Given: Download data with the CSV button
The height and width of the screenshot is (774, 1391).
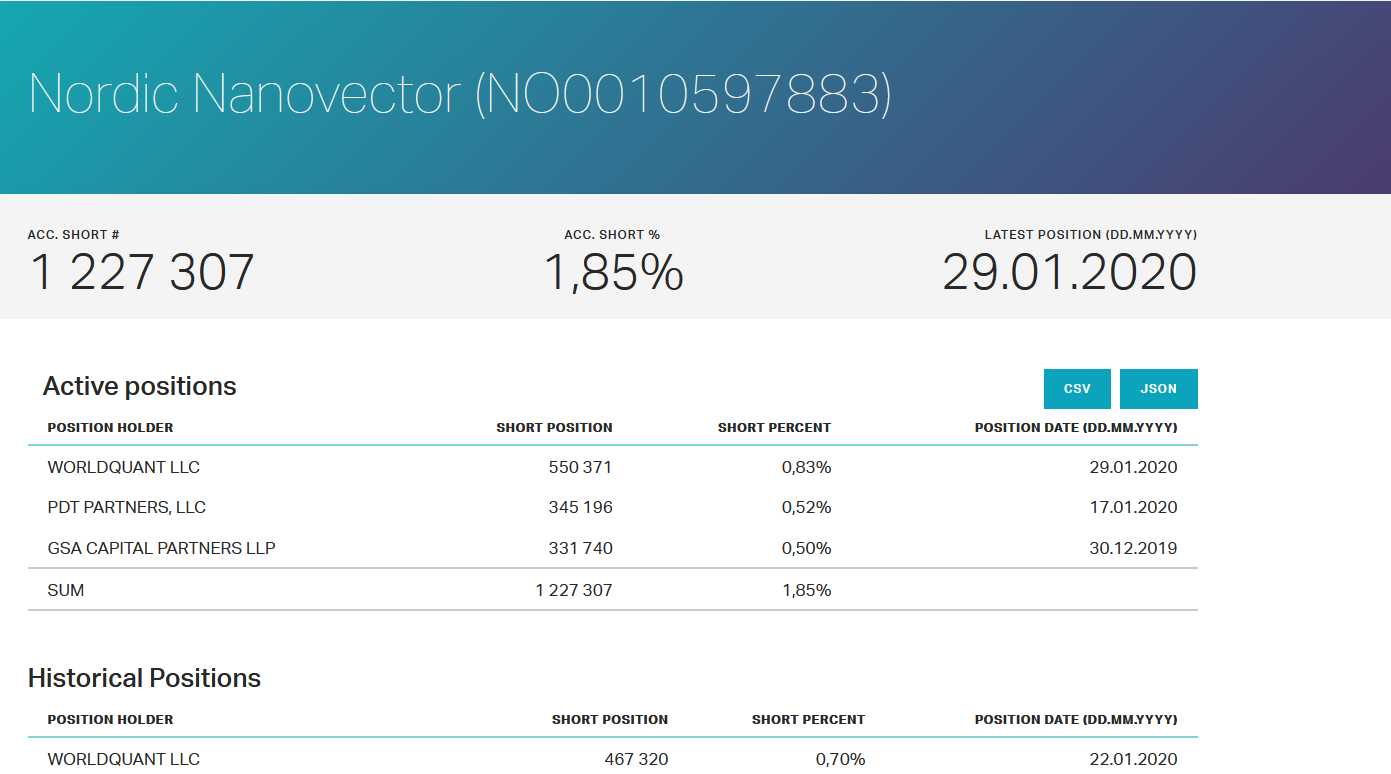Looking at the screenshot, I should point(1077,389).
